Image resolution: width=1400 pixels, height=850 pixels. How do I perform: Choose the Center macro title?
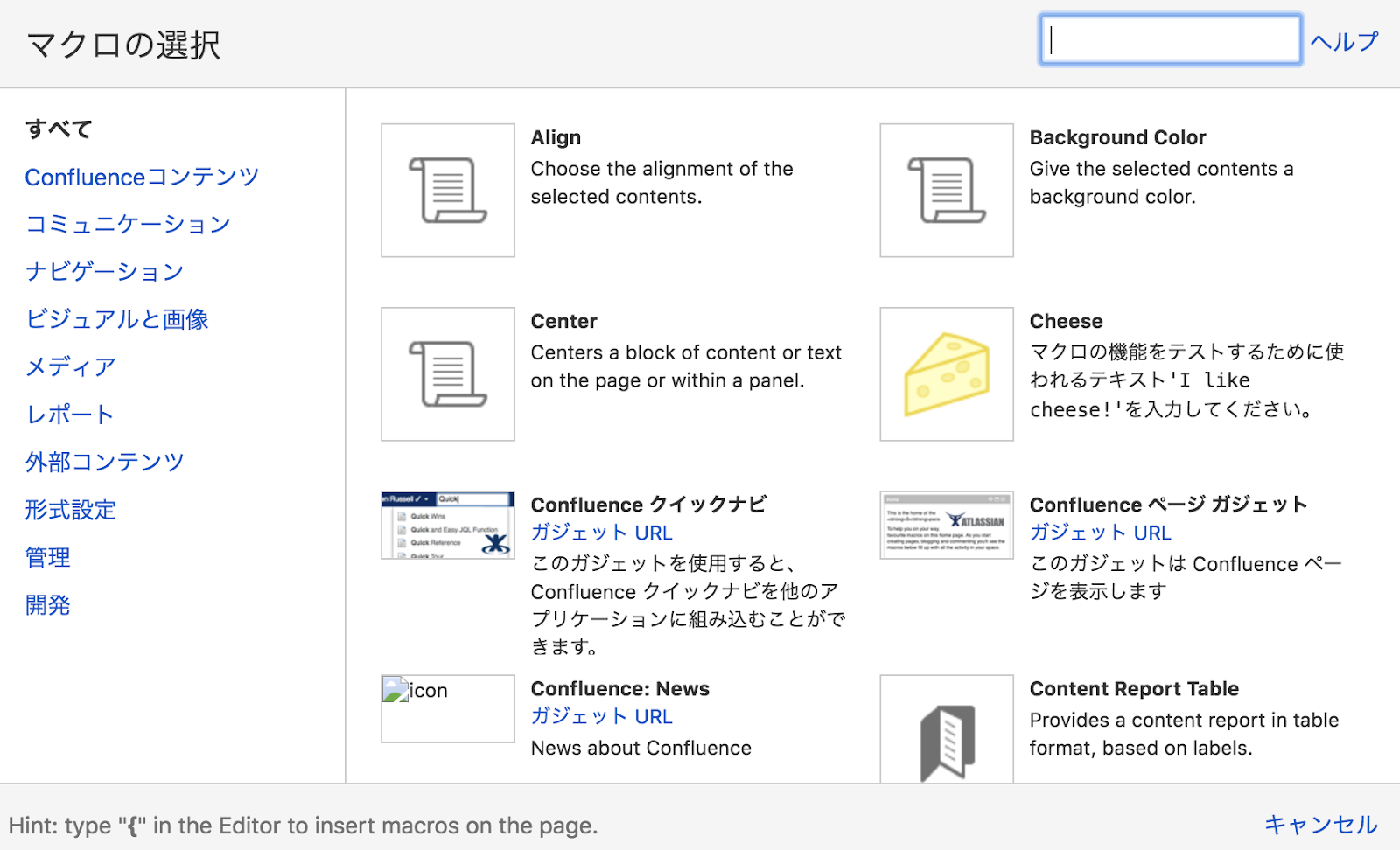coord(564,321)
